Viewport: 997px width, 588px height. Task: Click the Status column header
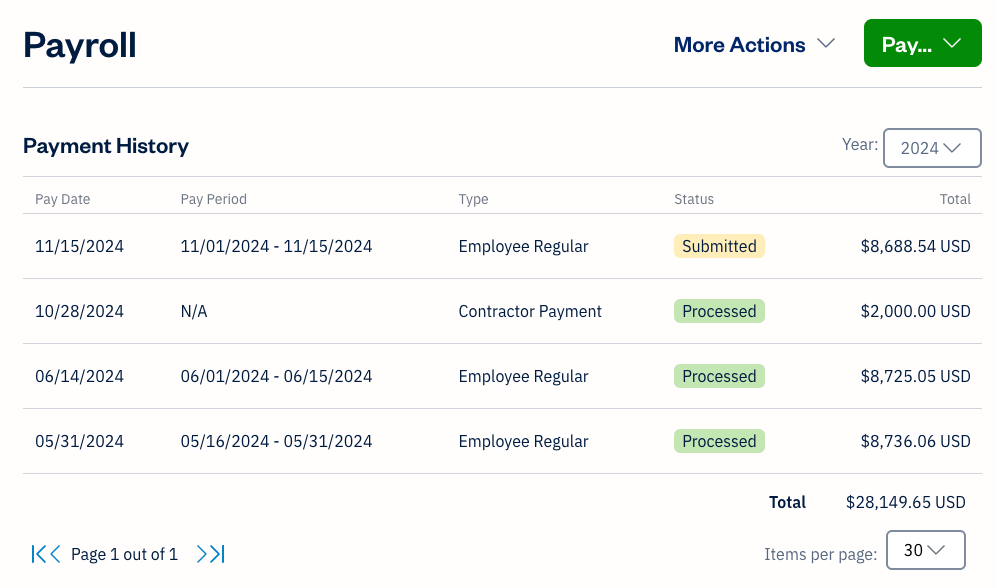[694, 199]
